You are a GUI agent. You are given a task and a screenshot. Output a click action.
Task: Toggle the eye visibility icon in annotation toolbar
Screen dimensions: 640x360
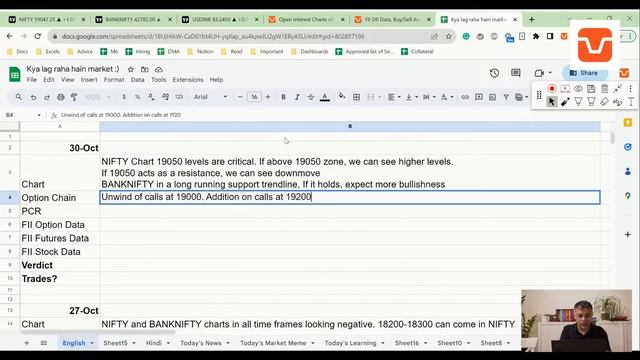[x=578, y=89]
